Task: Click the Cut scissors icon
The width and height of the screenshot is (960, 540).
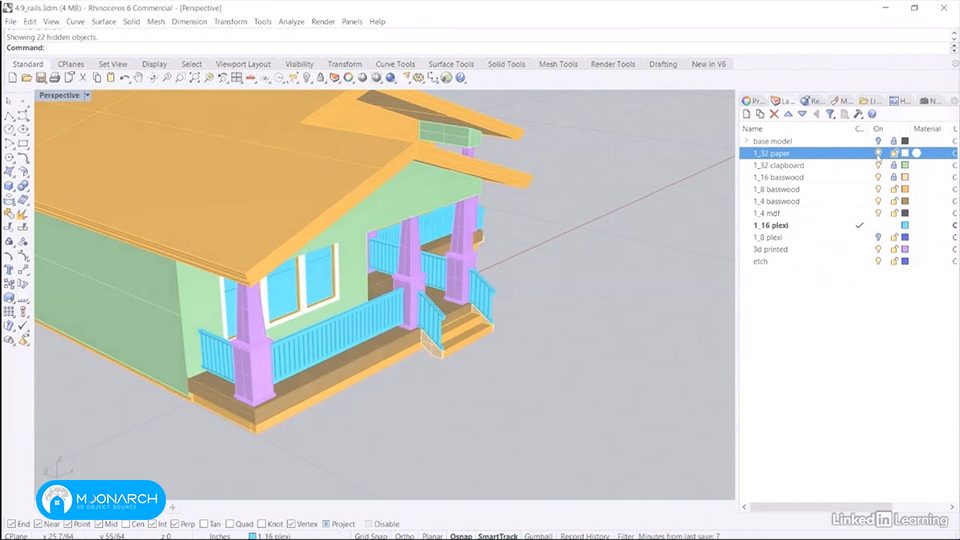Action: pyautogui.click(x=83, y=78)
